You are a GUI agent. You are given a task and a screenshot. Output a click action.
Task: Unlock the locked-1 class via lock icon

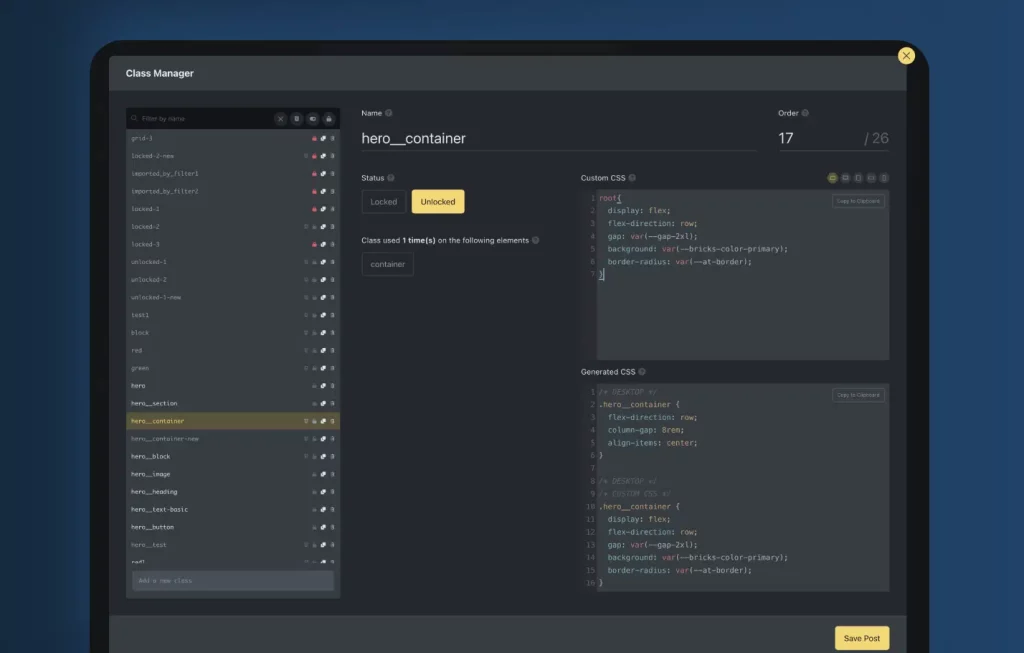tap(314, 209)
